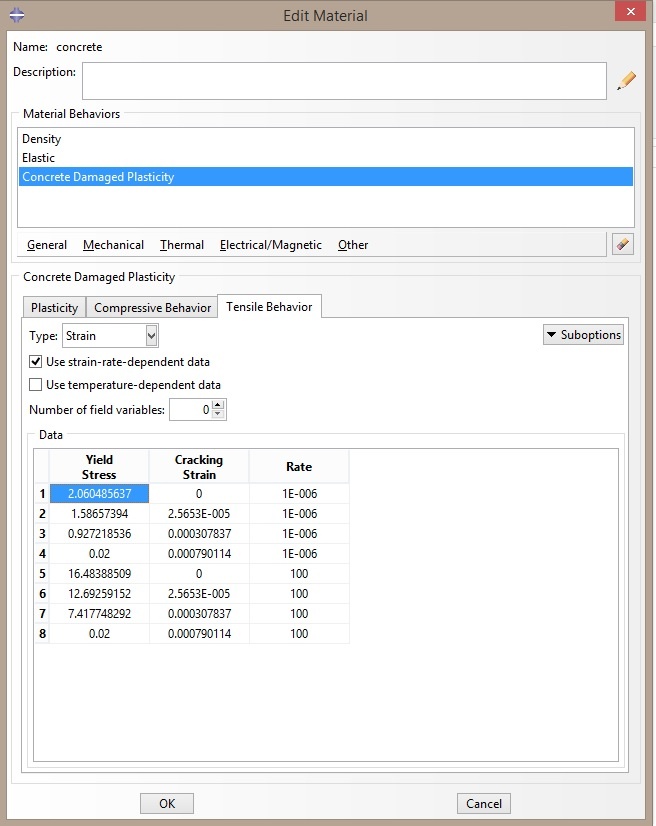
Task: Close the Edit Material dialog
Action: [630, 12]
